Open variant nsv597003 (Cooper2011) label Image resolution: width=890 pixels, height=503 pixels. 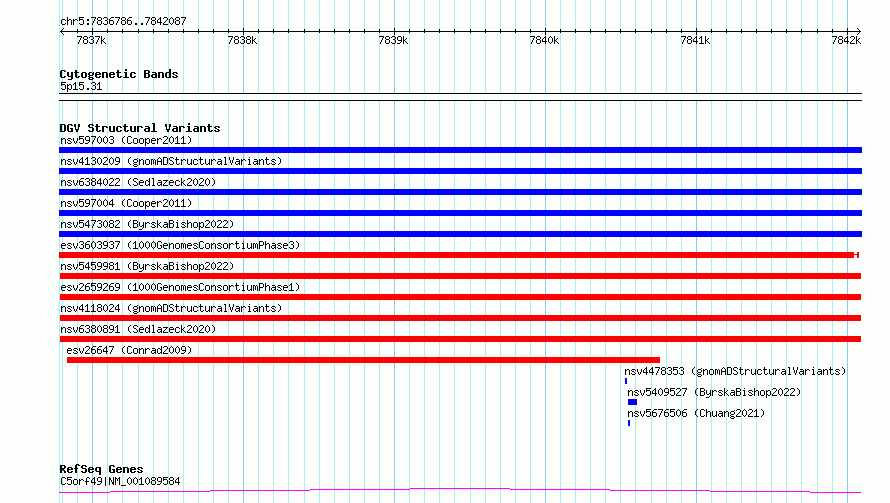(126, 140)
